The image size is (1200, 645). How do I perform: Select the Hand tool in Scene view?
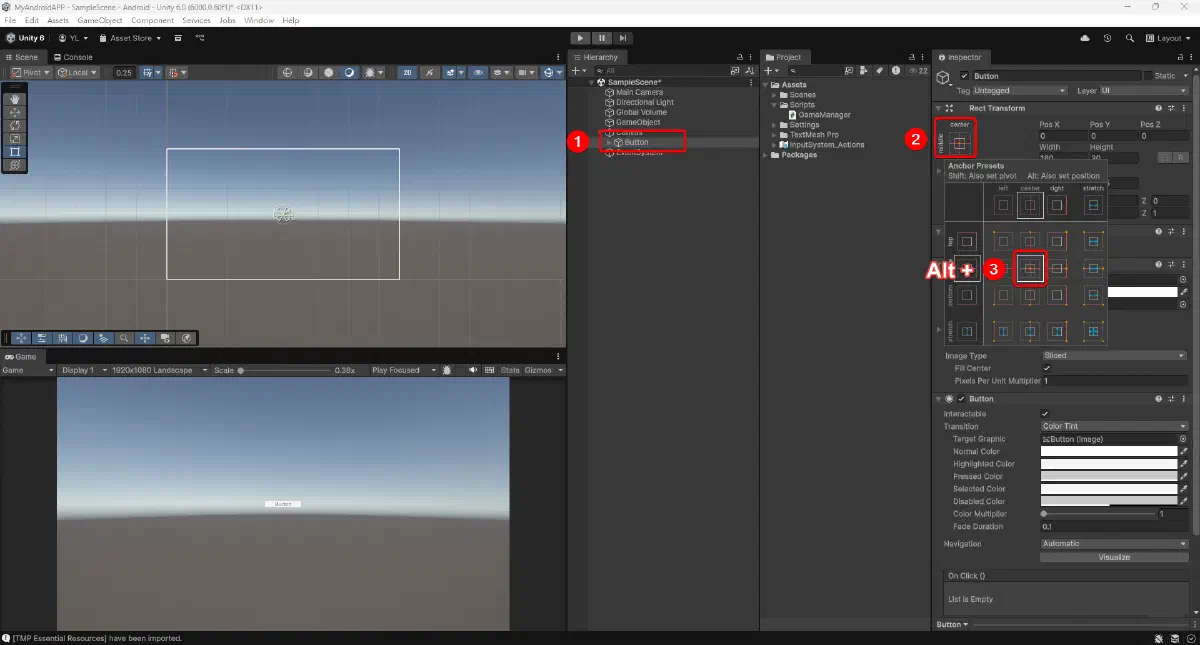15,99
